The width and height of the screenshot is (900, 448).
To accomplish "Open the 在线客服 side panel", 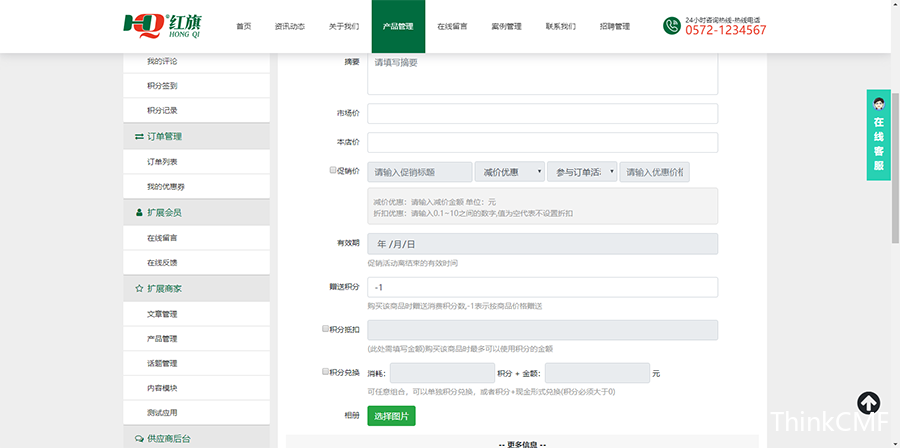I will point(879,135).
